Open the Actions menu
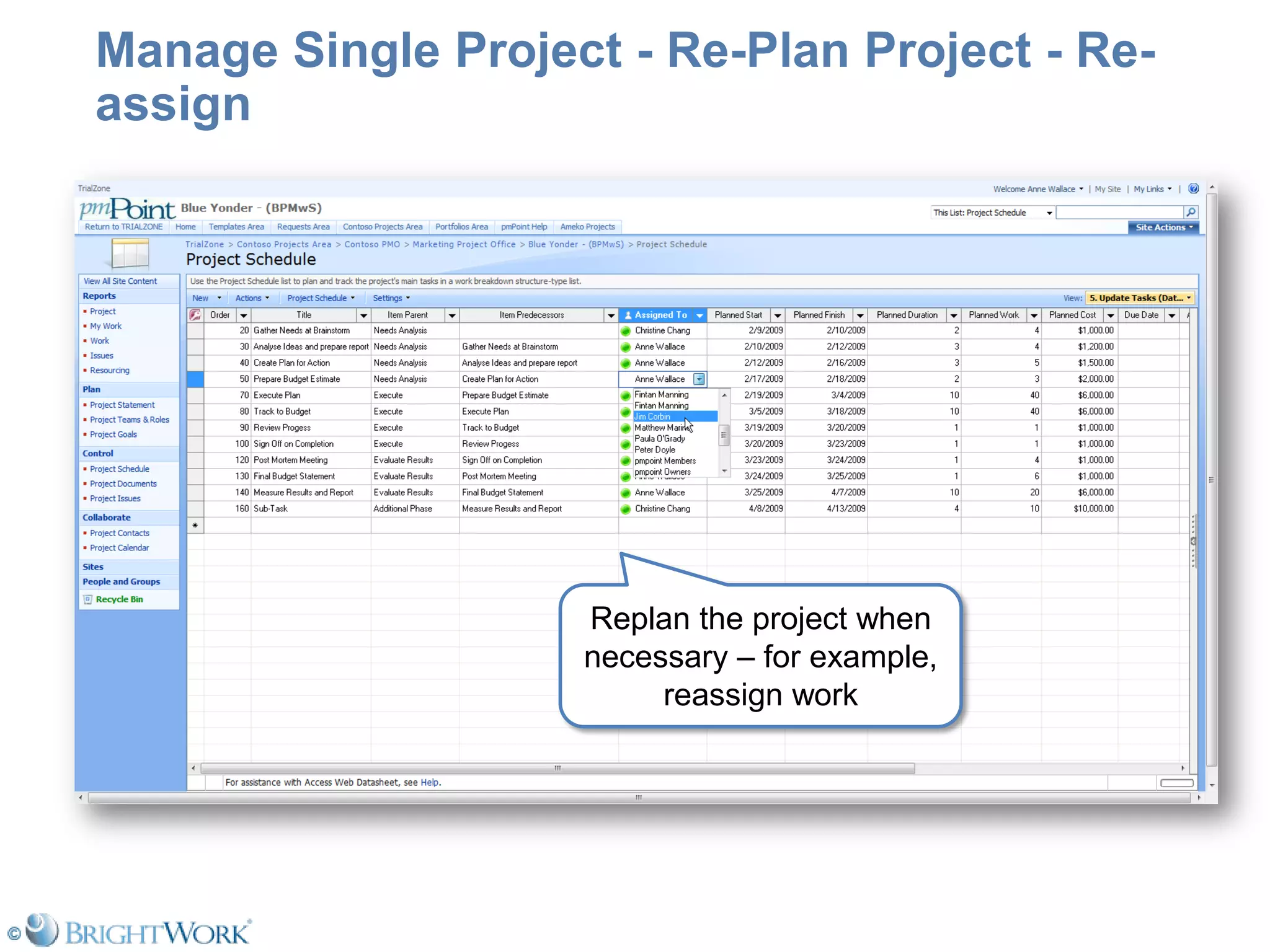 pos(252,298)
